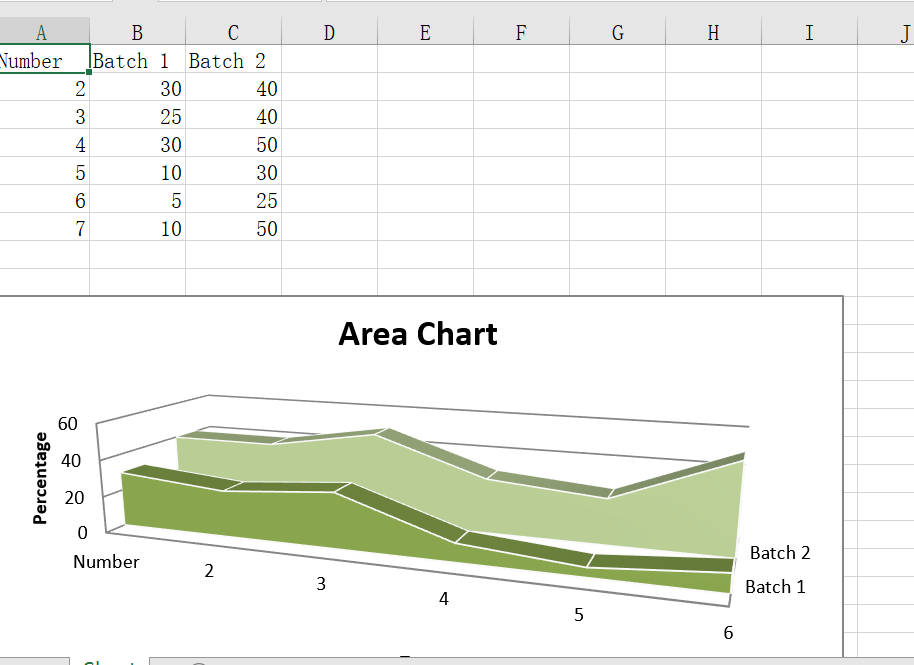The width and height of the screenshot is (914, 665).
Task: Select column F header
Action: 521,31
